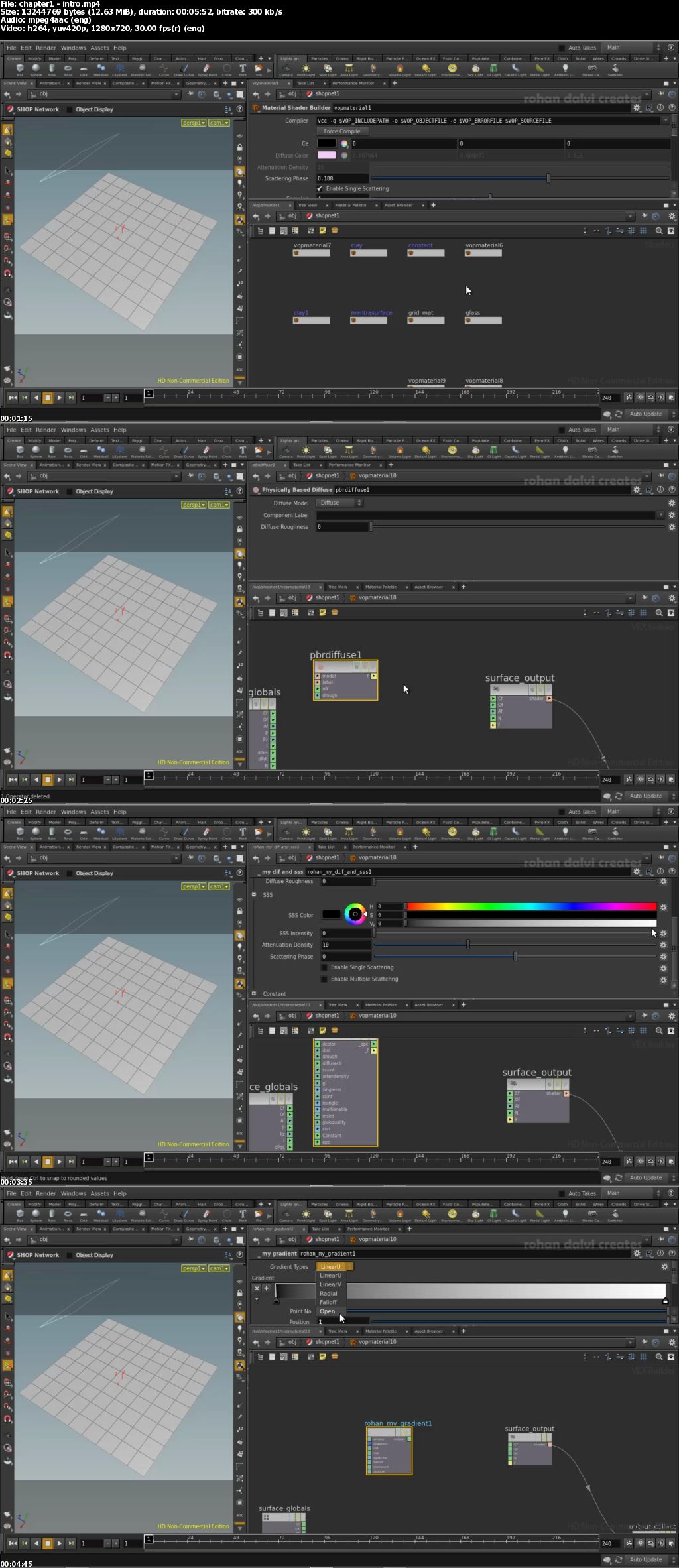The width and height of the screenshot is (679, 1568).
Task: Open Gradient Types dropdown showing LinearU
Action: pos(334,1267)
